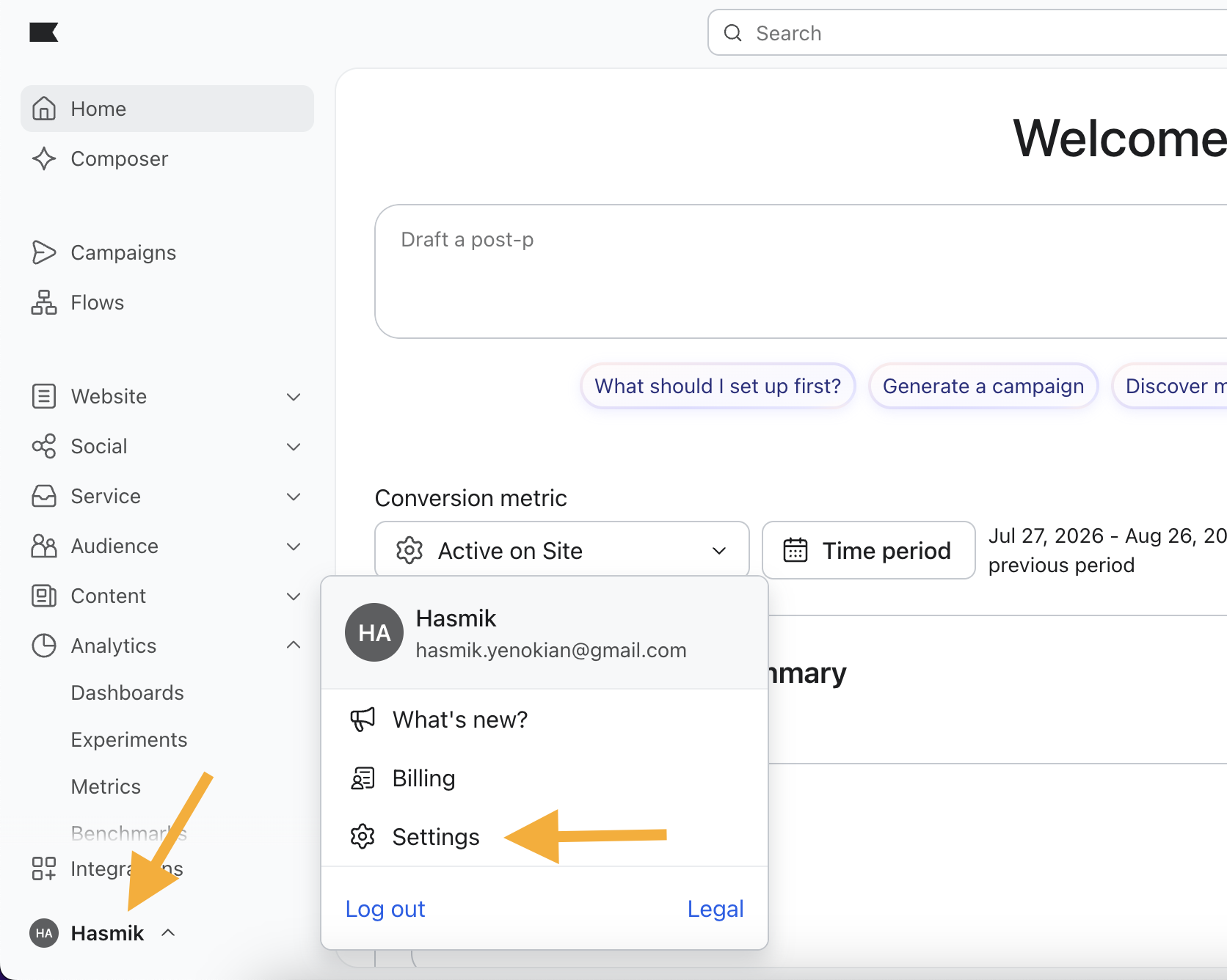Screen dimensions: 1227x980
Task: Open the Home page
Action: tap(167, 109)
